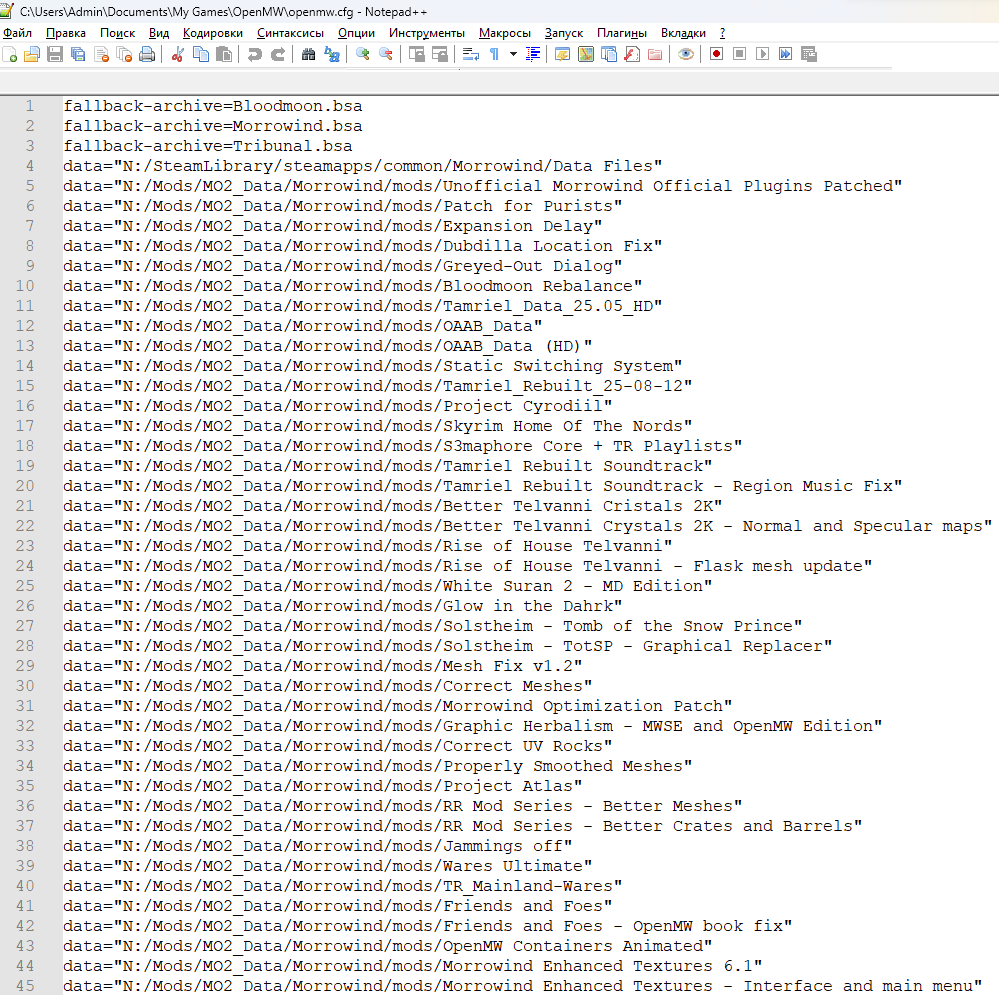Open the Function List icon

tap(631, 55)
